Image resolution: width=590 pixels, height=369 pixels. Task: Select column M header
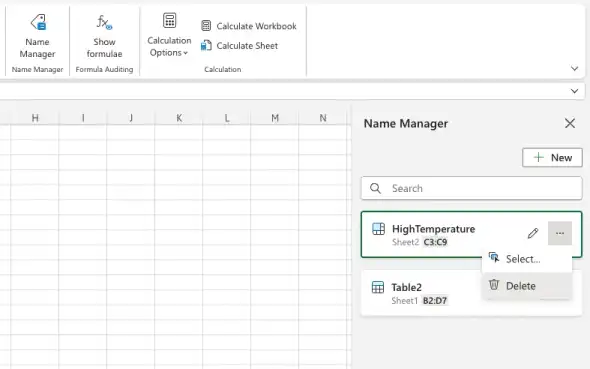(275, 118)
